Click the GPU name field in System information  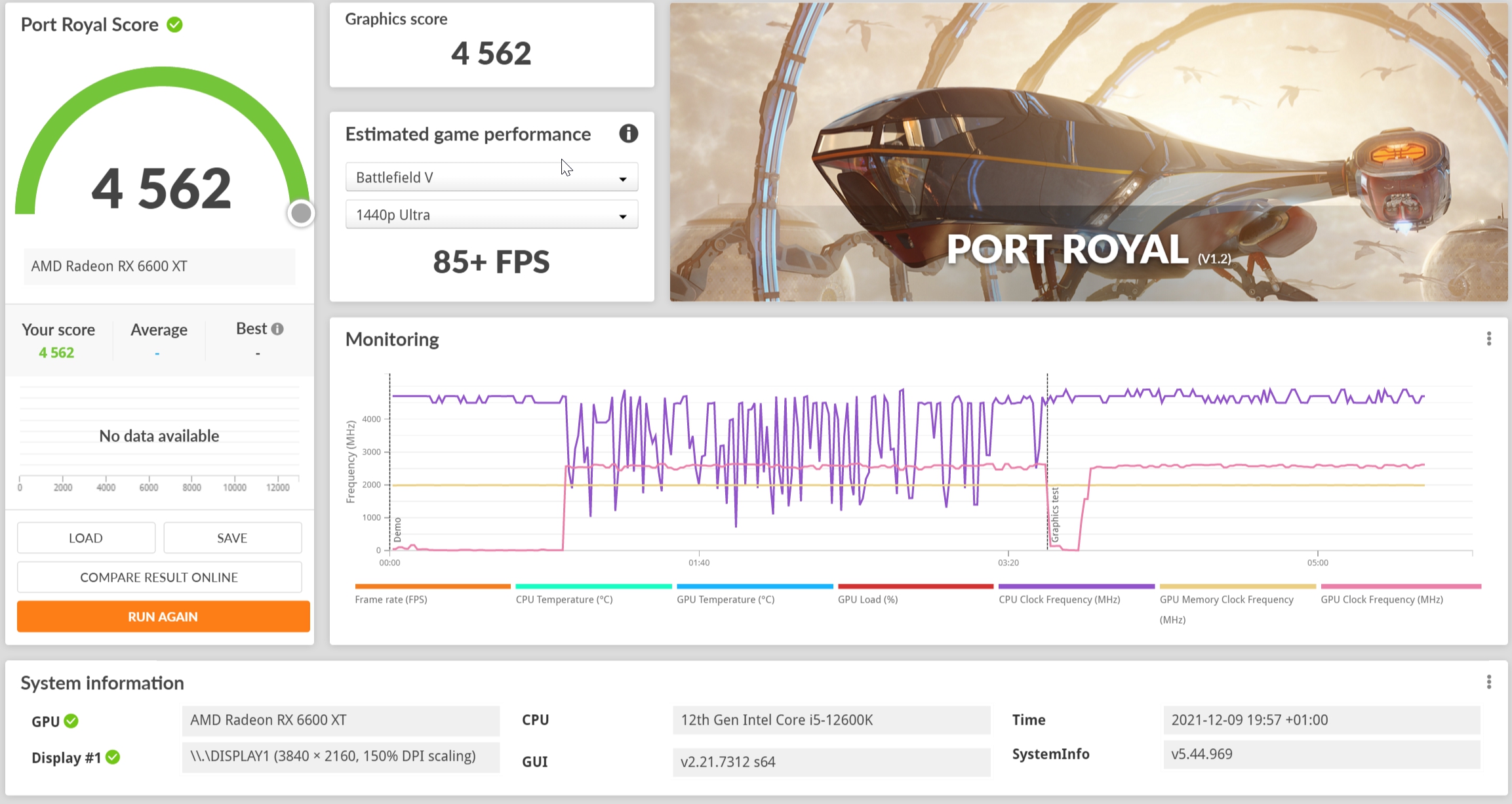(341, 720)
